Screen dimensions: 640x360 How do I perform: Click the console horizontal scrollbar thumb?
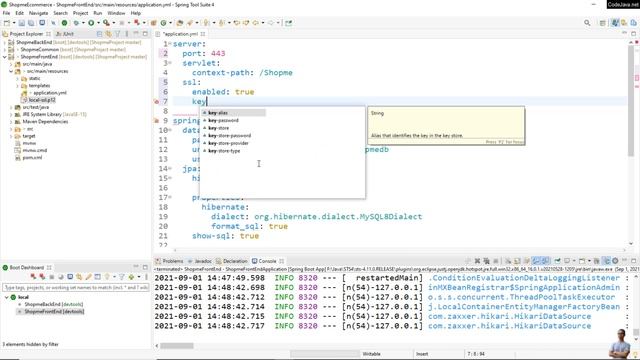tap(177, 346)
